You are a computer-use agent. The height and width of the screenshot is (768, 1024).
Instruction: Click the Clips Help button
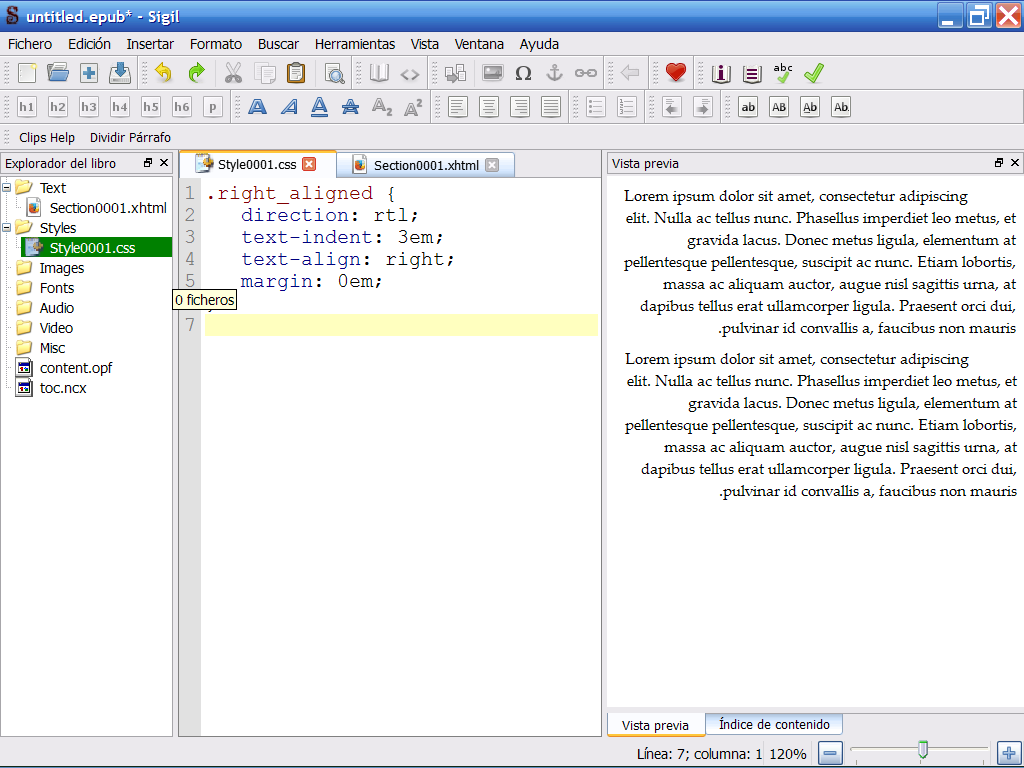[x=47, y=137]
